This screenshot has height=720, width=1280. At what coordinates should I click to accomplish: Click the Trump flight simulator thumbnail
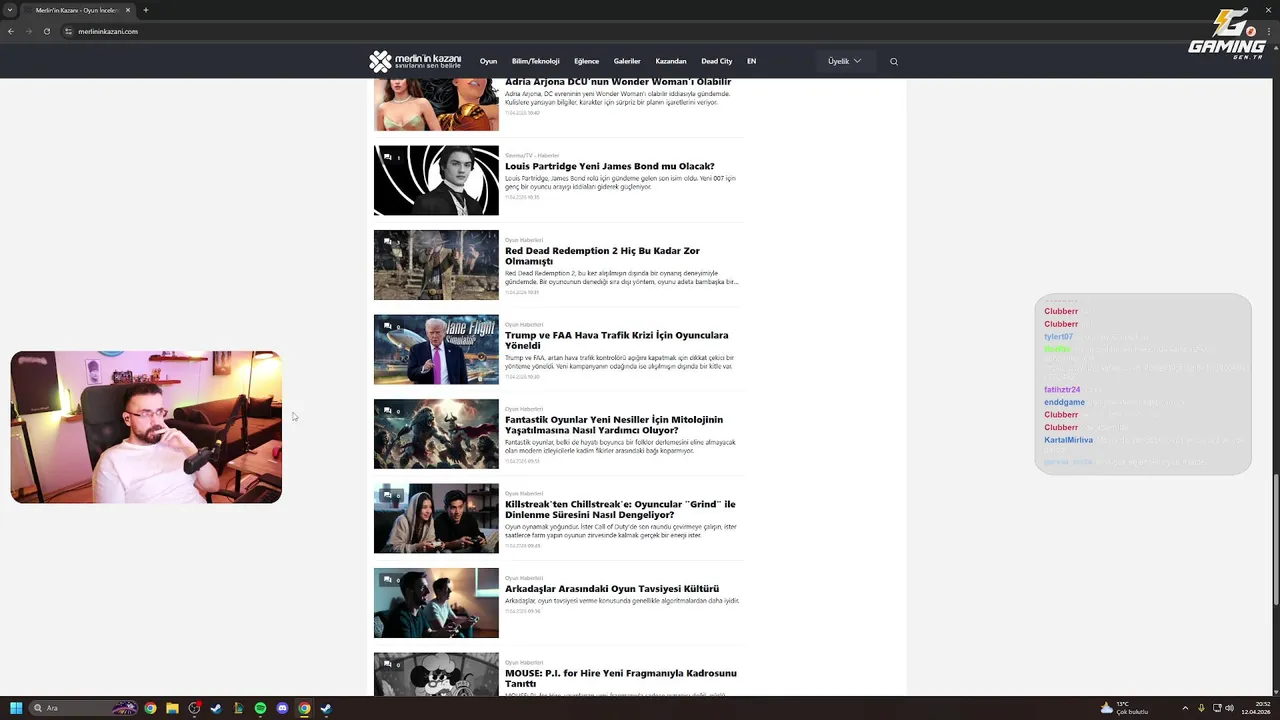[x=436, y=349]
